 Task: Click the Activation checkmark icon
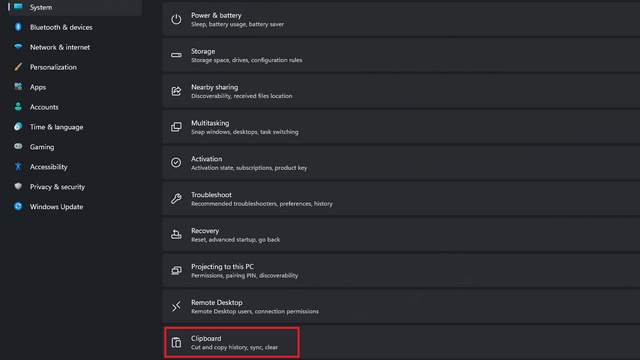(x=176, y=162)
